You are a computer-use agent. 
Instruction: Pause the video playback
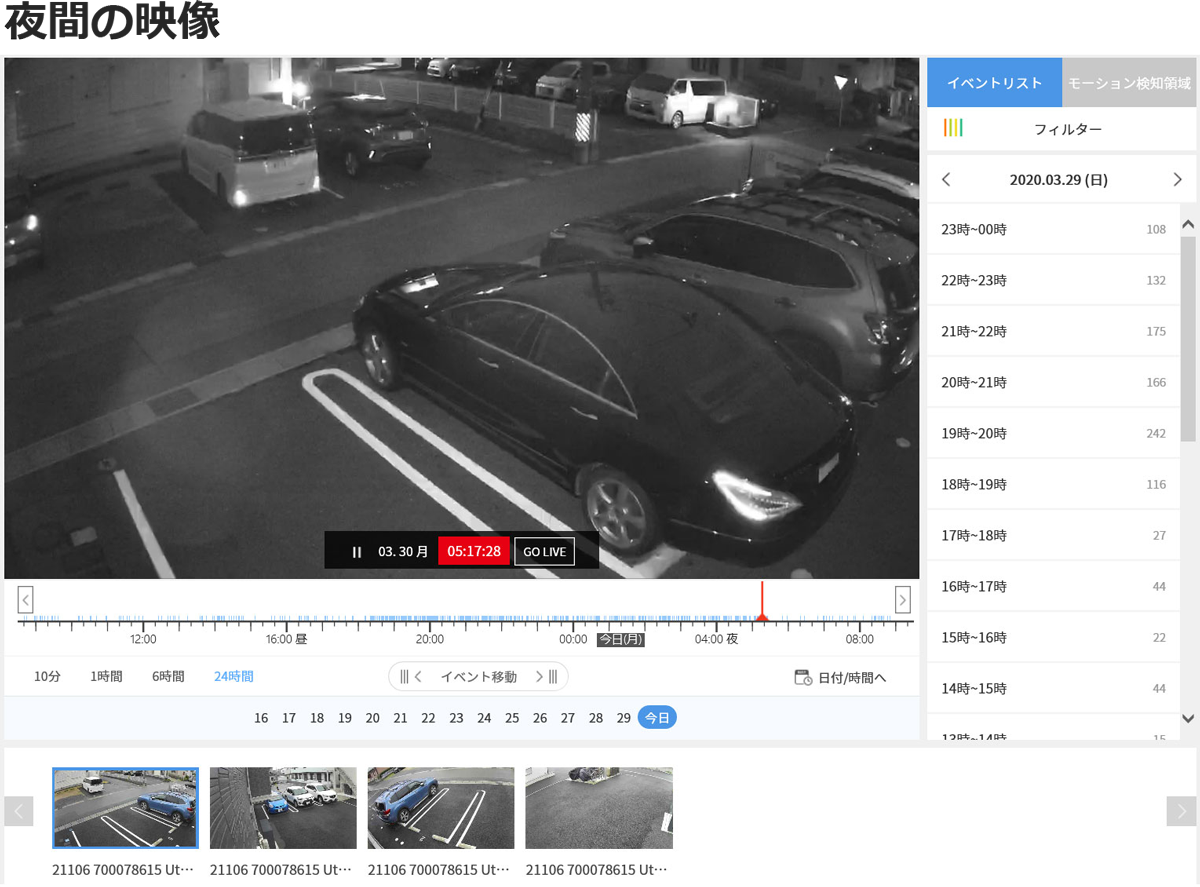pyautogui.click(x=357, y=552)
